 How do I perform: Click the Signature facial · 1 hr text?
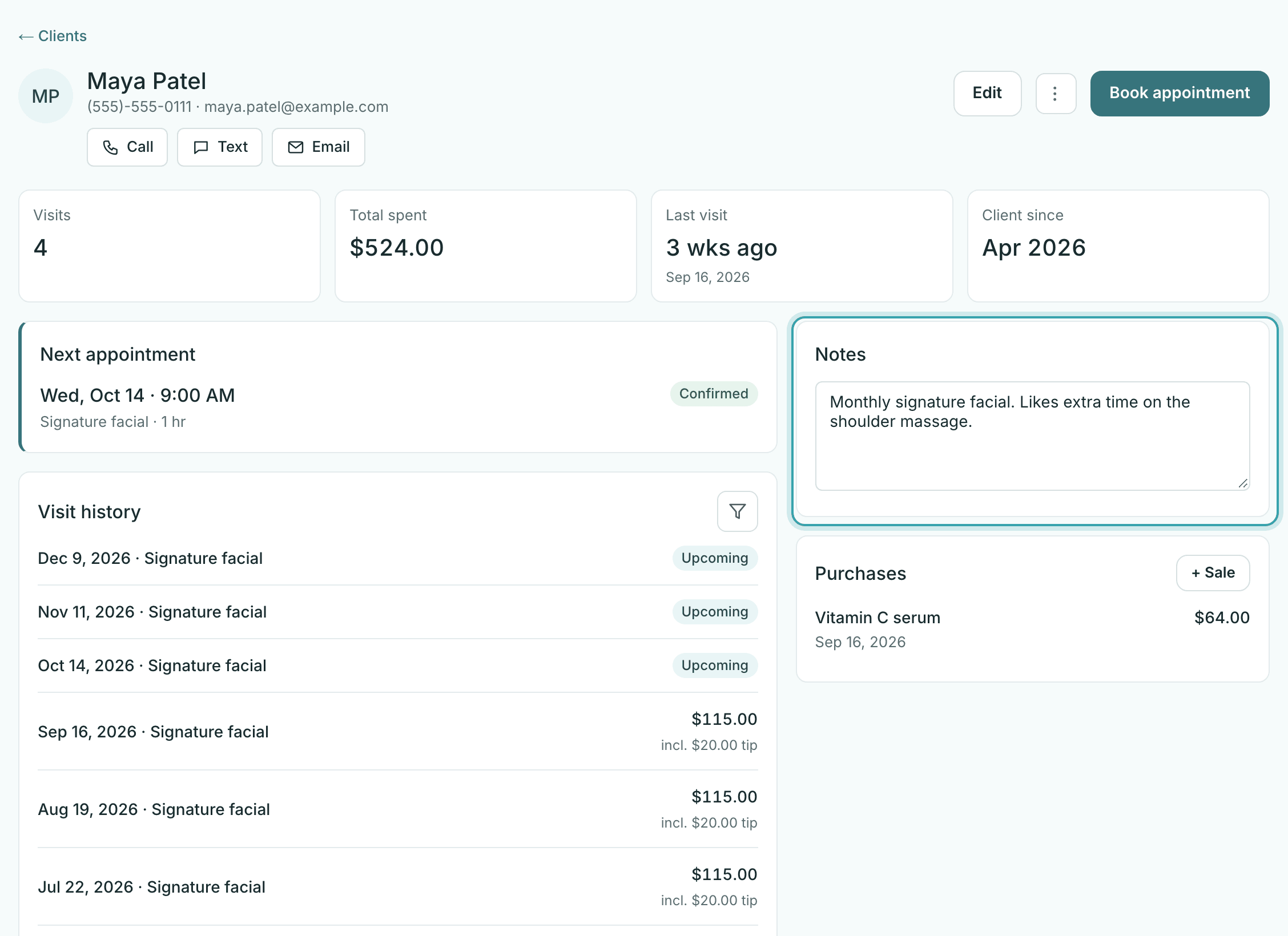[113, 422]
